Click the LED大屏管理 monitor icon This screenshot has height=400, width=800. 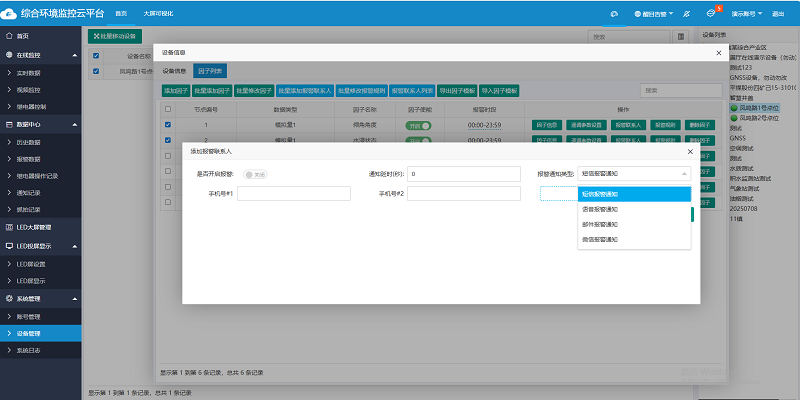click(9, 228)
